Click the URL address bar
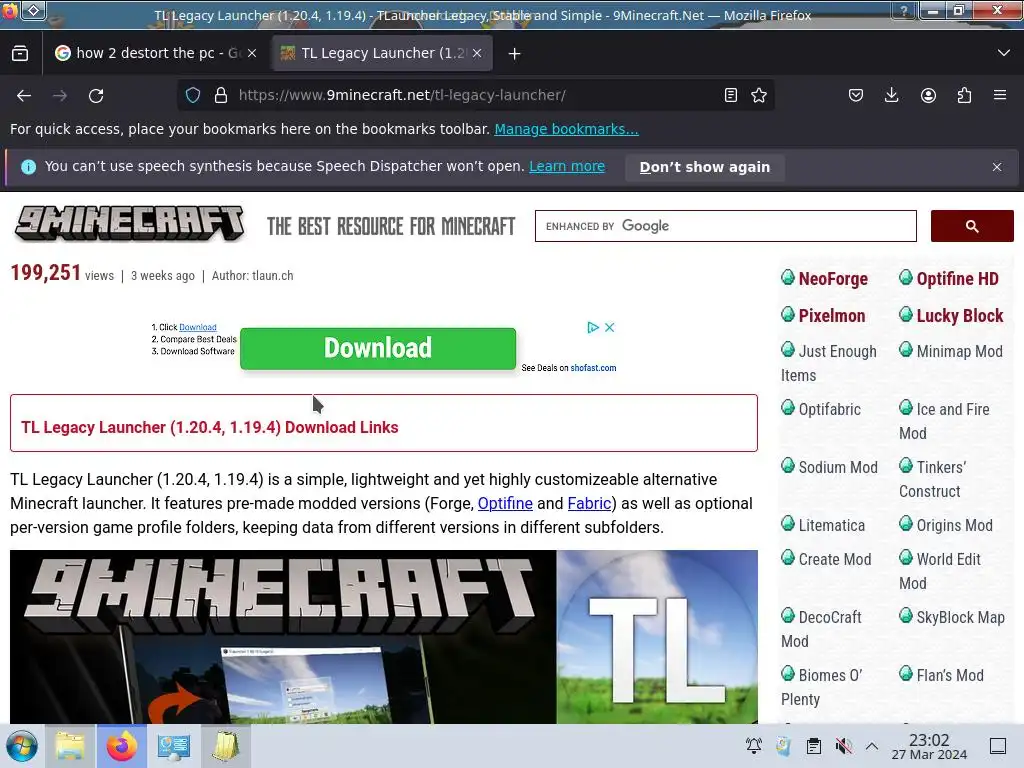Image resolution: width=1024 pixels, height=768 pixels. (477, 95)
